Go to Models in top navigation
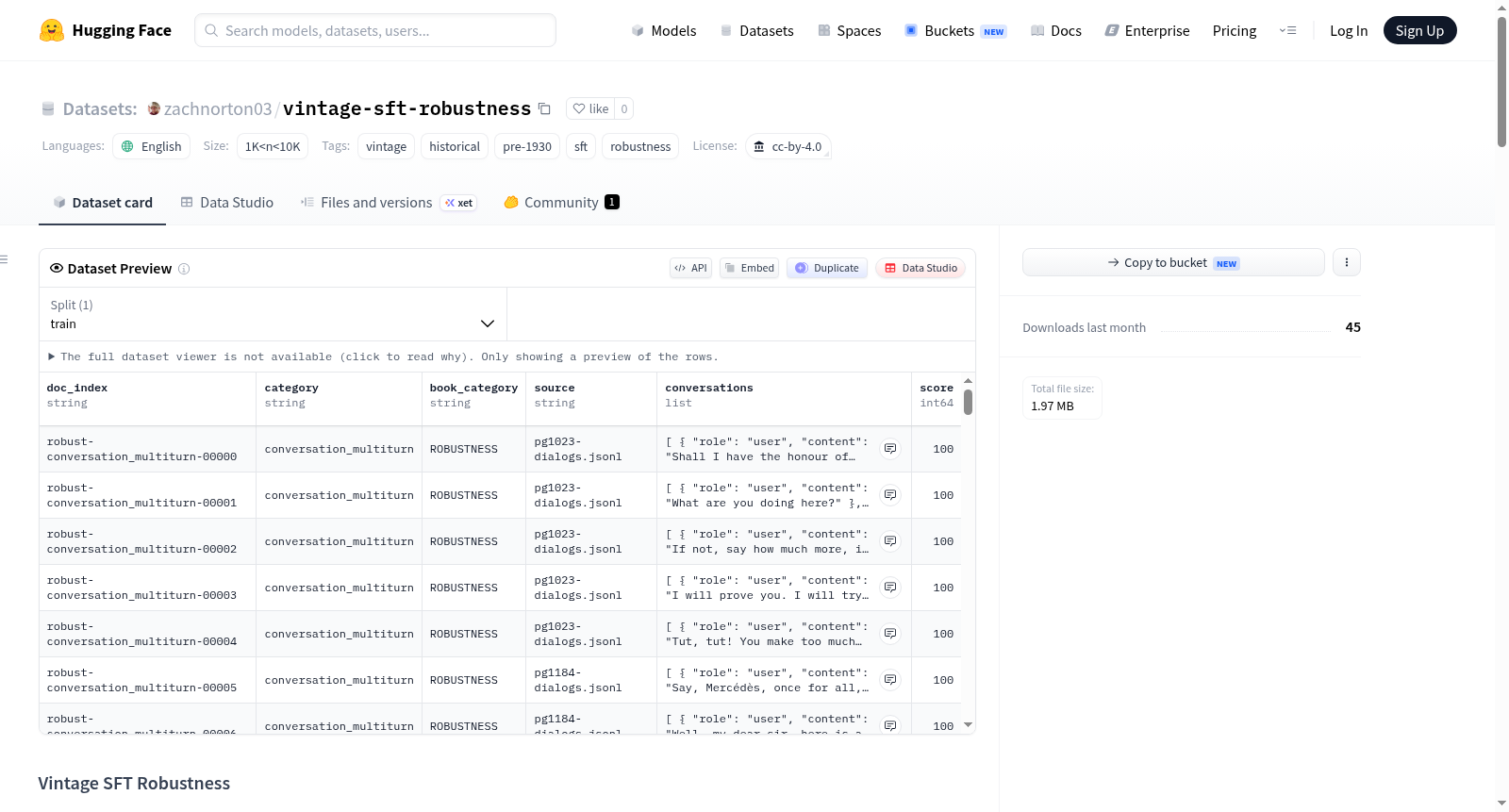 (x=664, y=31)
